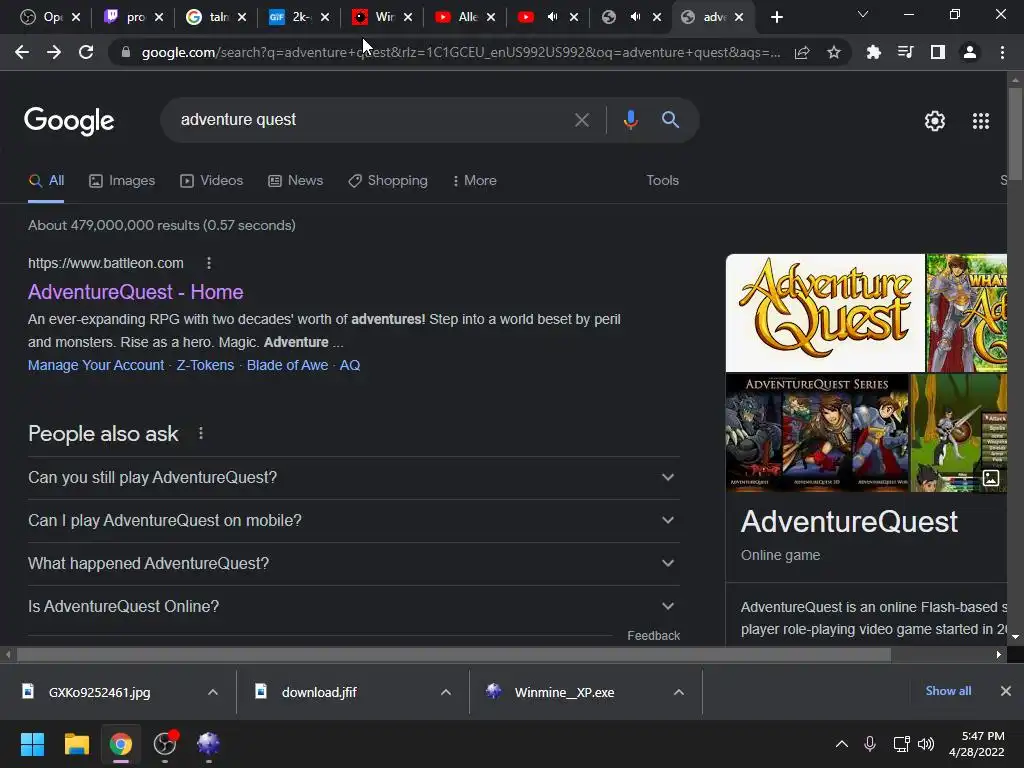The image size is (1024, 768).
Task: Open the Google apps grid
Action: click(981, 121)
